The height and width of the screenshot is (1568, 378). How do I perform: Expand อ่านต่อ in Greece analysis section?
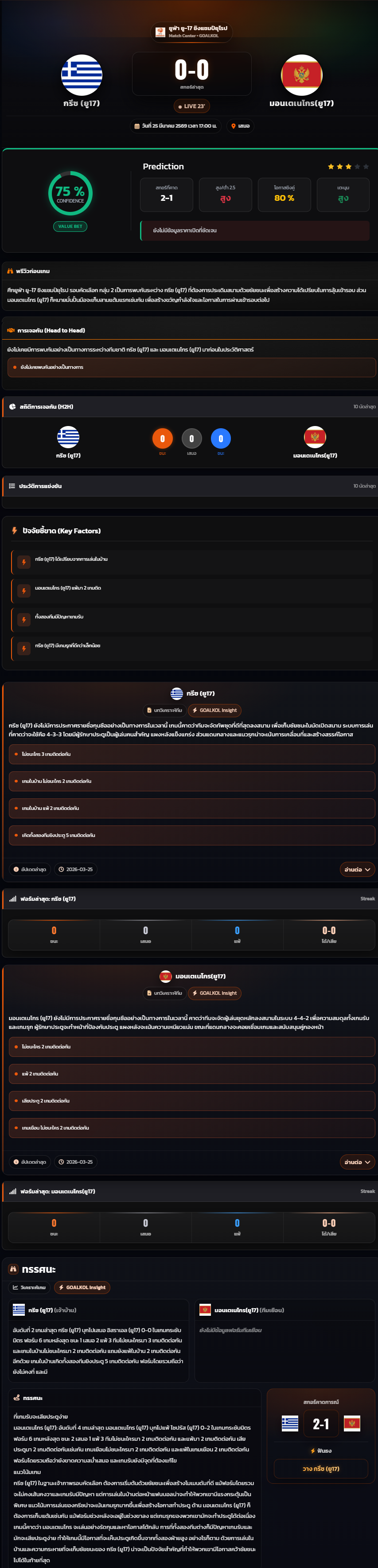coord(357,869)
